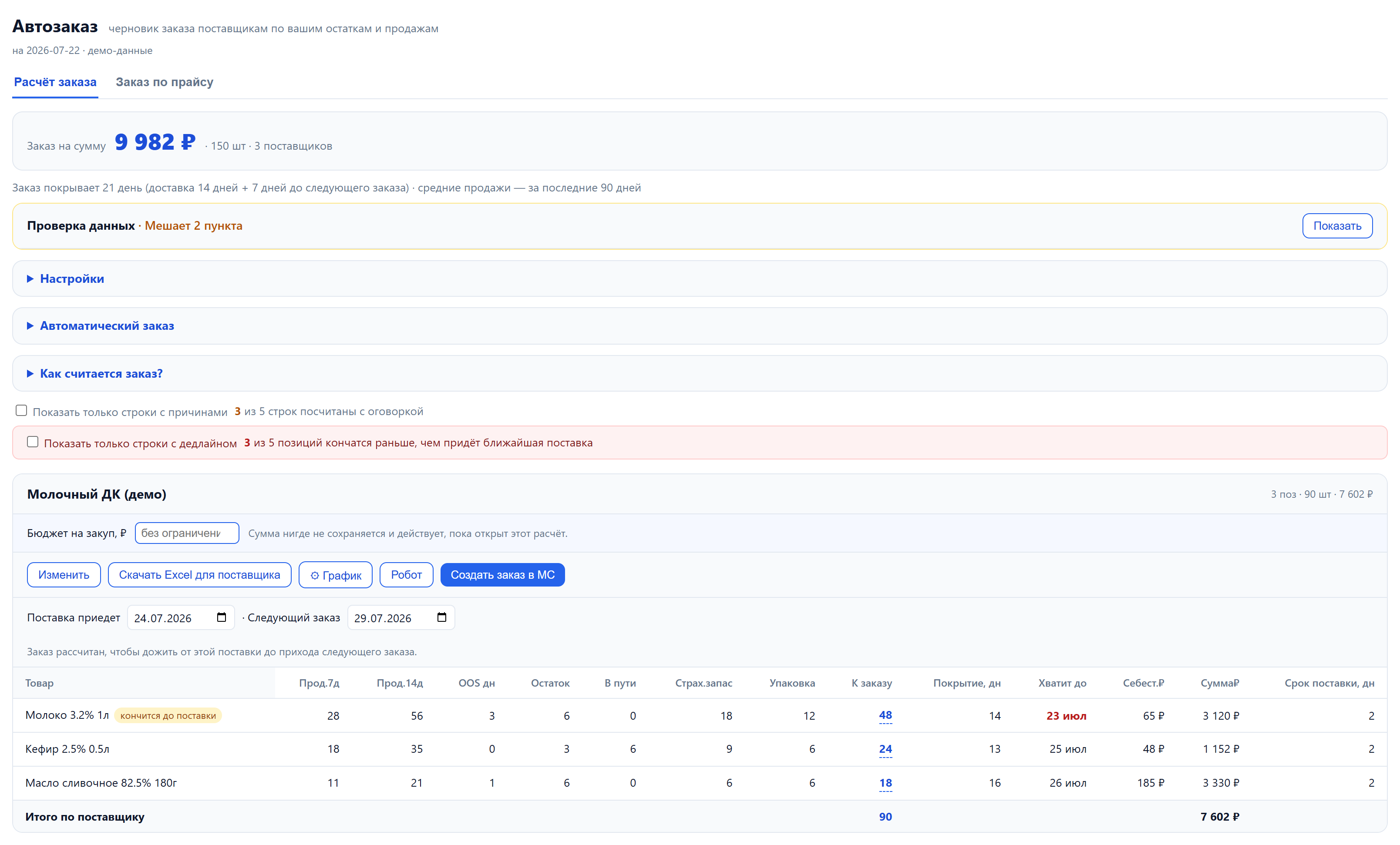Viewport: 1400px width, 845px height.
Task: Select the Молоко 3.2% 1л row name
Action: click(x=67, y=715)
